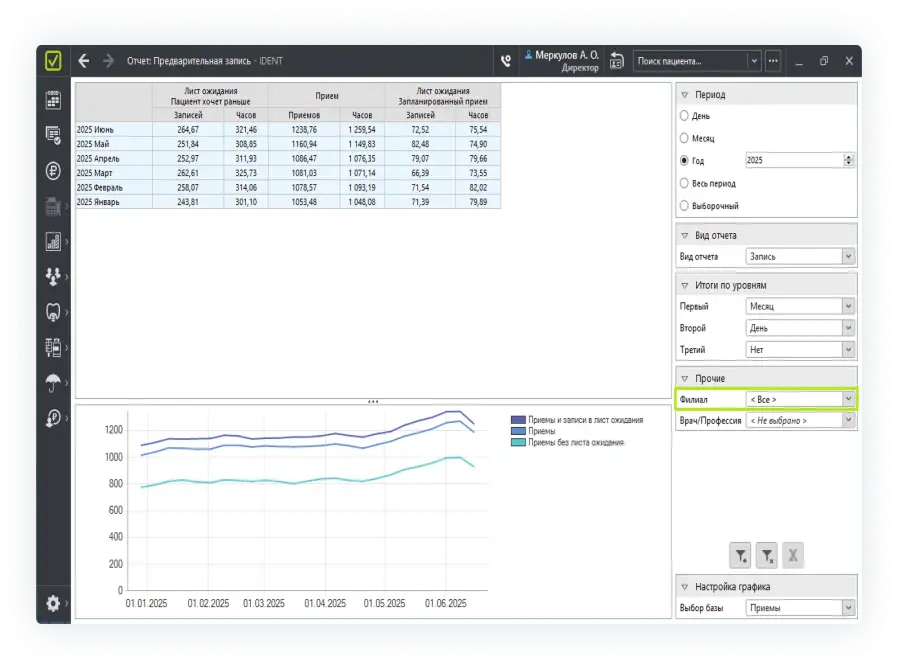Screen dimensions: 898x669
Task: Open the umbrella insurance sidebar icon
Action: point(54,383)
